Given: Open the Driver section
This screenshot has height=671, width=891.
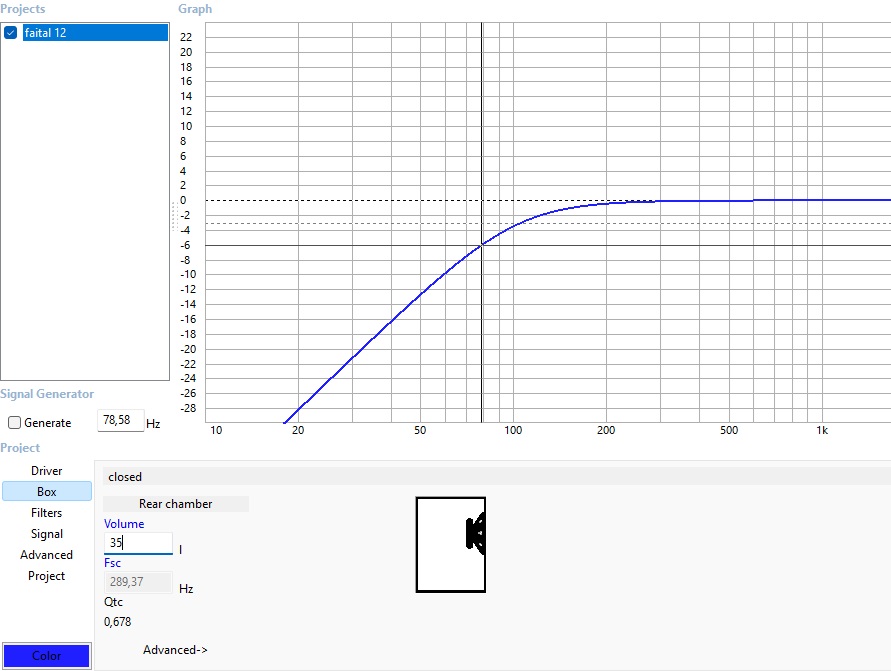Looking at the screenshot, I should point(47,471).
